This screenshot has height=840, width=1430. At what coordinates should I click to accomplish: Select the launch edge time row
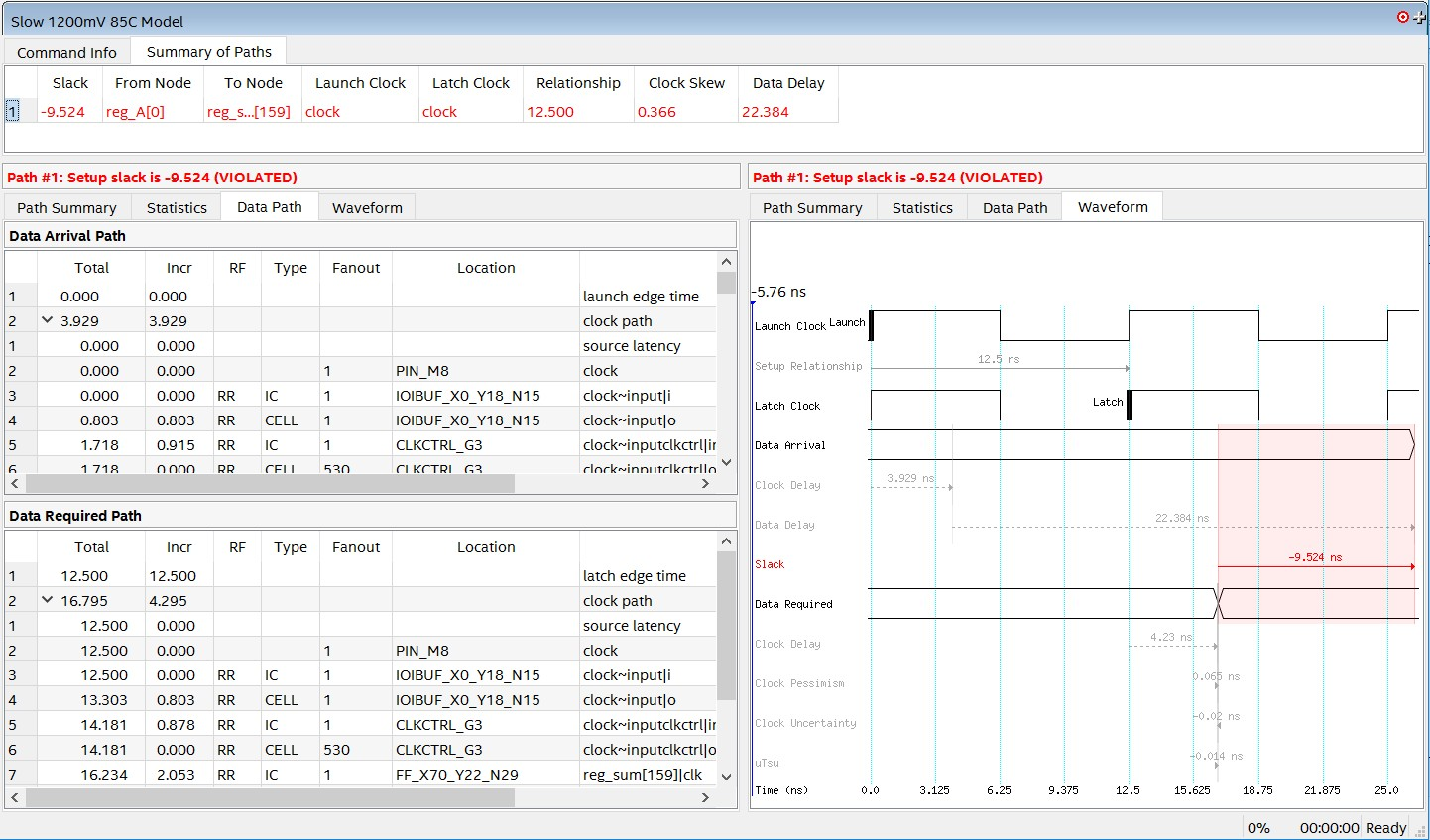click(x=361, y=296)
